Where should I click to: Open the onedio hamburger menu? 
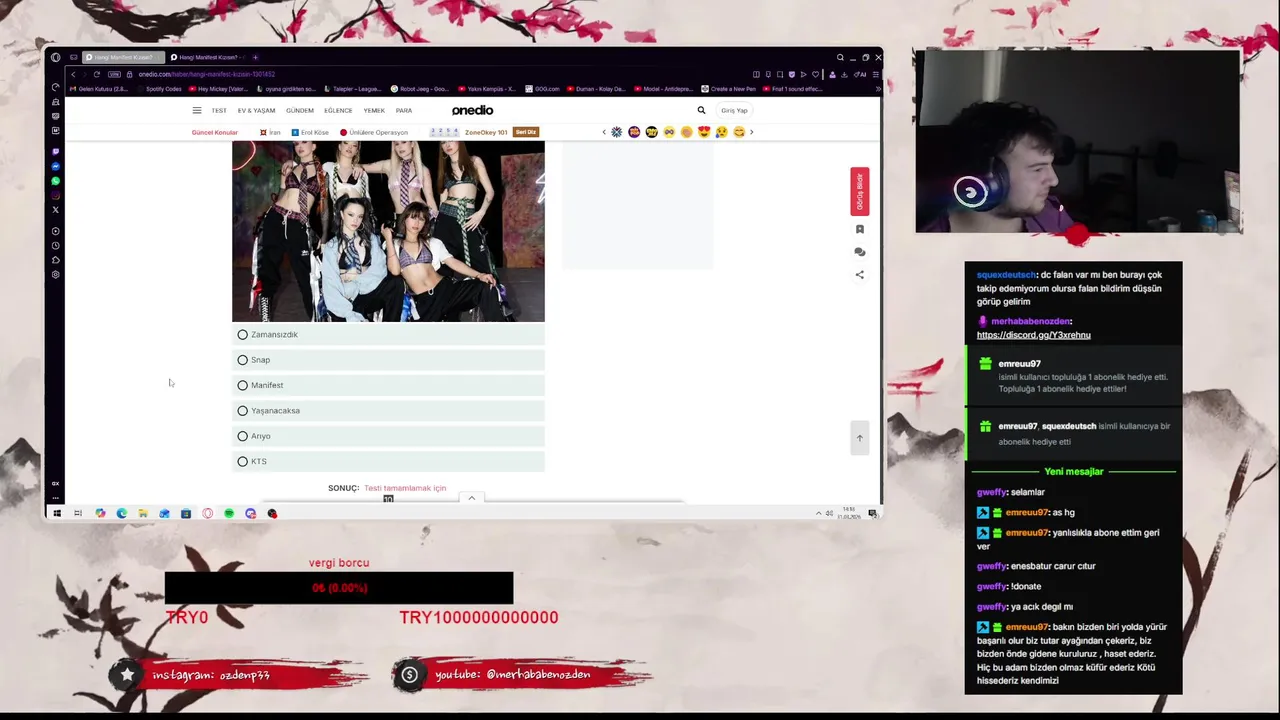(x=197, y=111)
